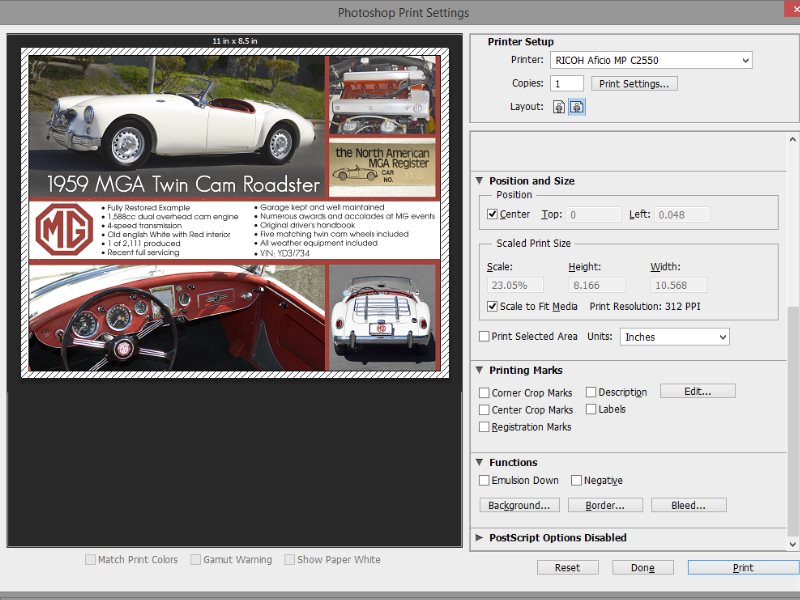Click in the Copies input field
800x600 pixels.
566,84
